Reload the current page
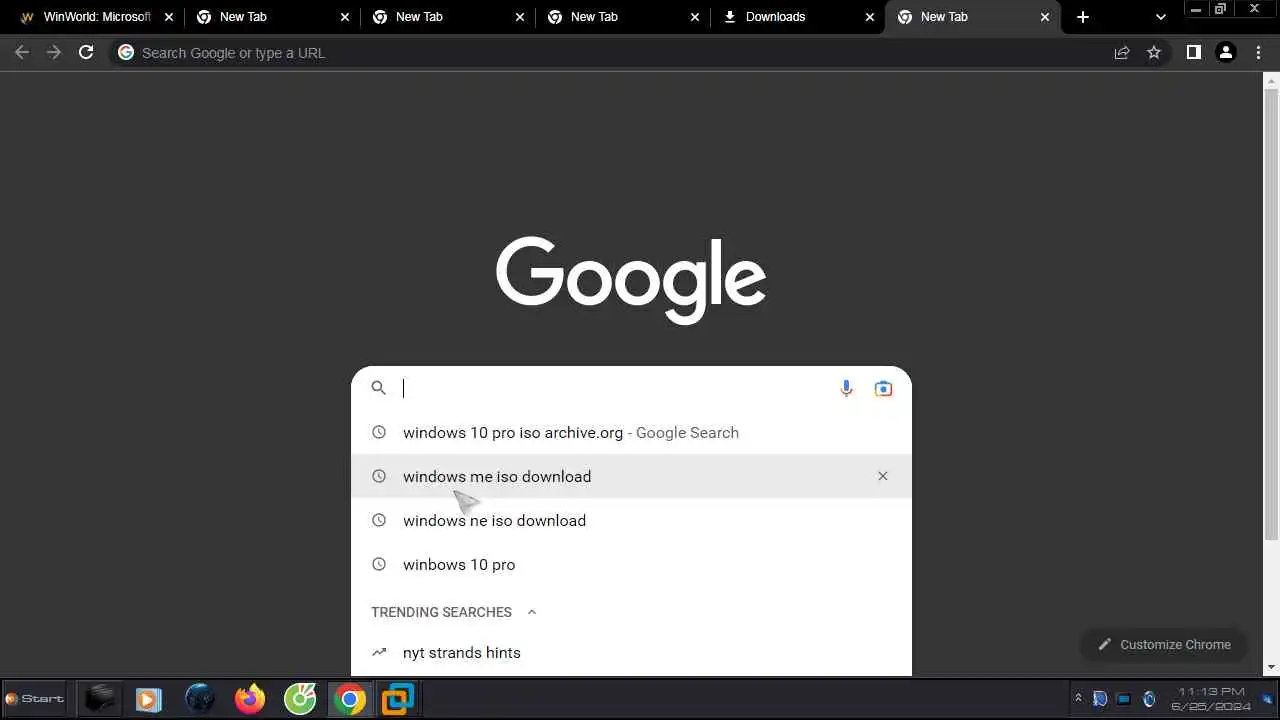 86,52
